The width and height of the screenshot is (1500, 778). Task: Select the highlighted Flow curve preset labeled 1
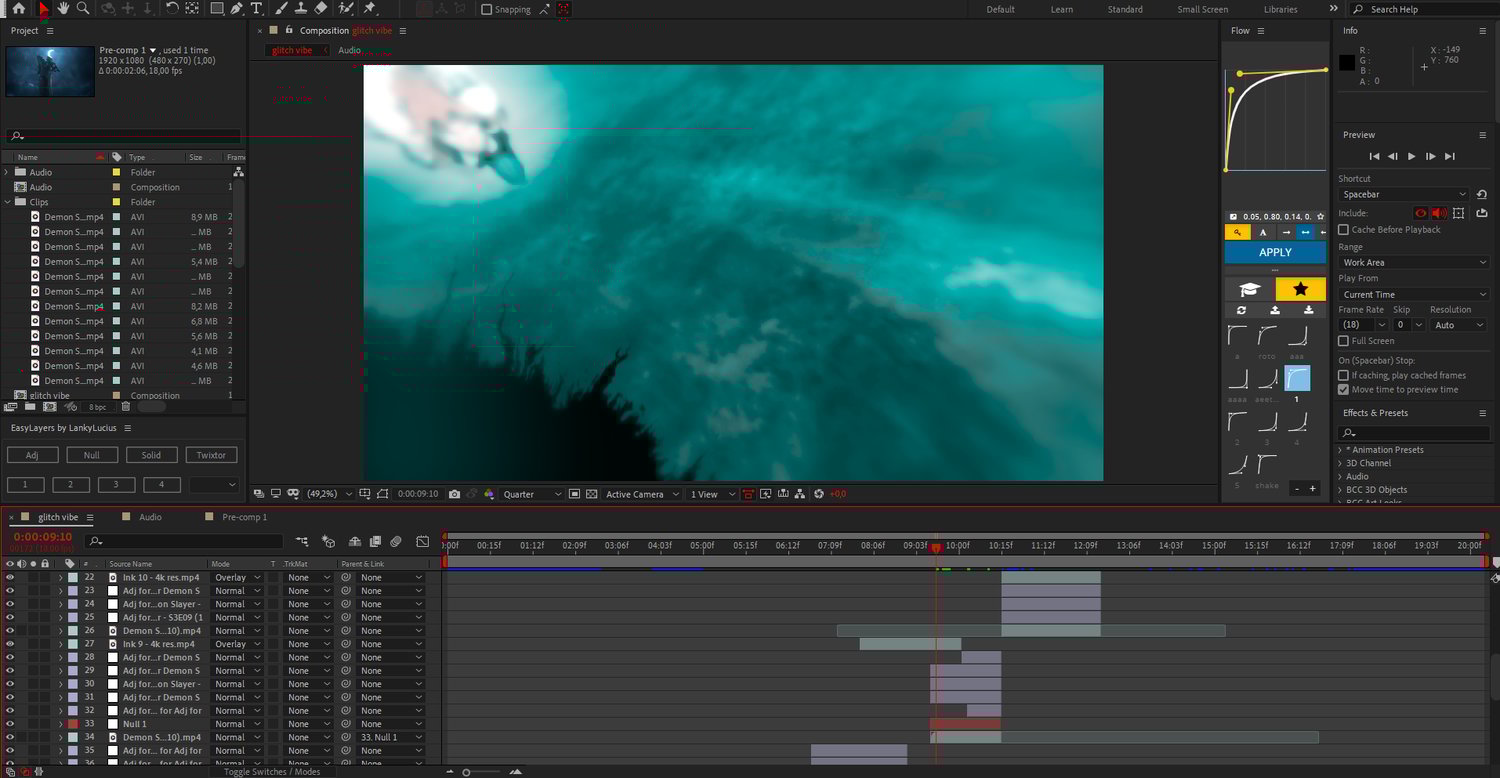pos(1297,378)
